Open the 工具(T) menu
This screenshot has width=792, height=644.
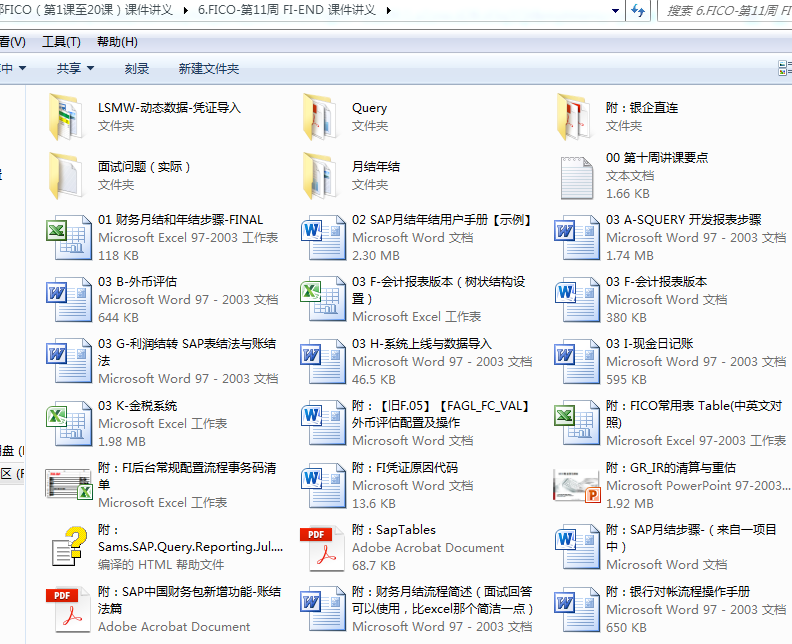click(x=61, y=42)
